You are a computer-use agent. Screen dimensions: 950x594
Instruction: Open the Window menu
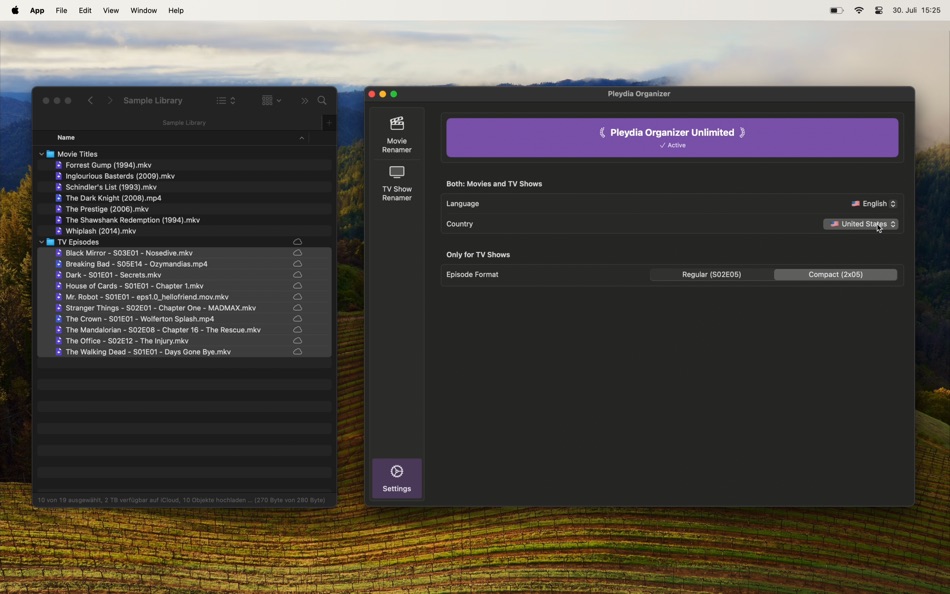pos(144,10)
